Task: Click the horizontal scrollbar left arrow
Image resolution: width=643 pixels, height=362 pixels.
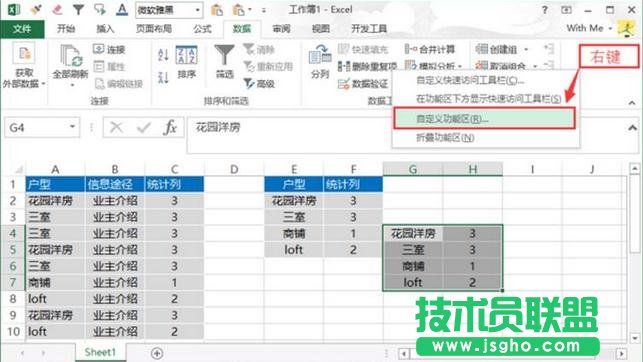Action: pos(404,353)
